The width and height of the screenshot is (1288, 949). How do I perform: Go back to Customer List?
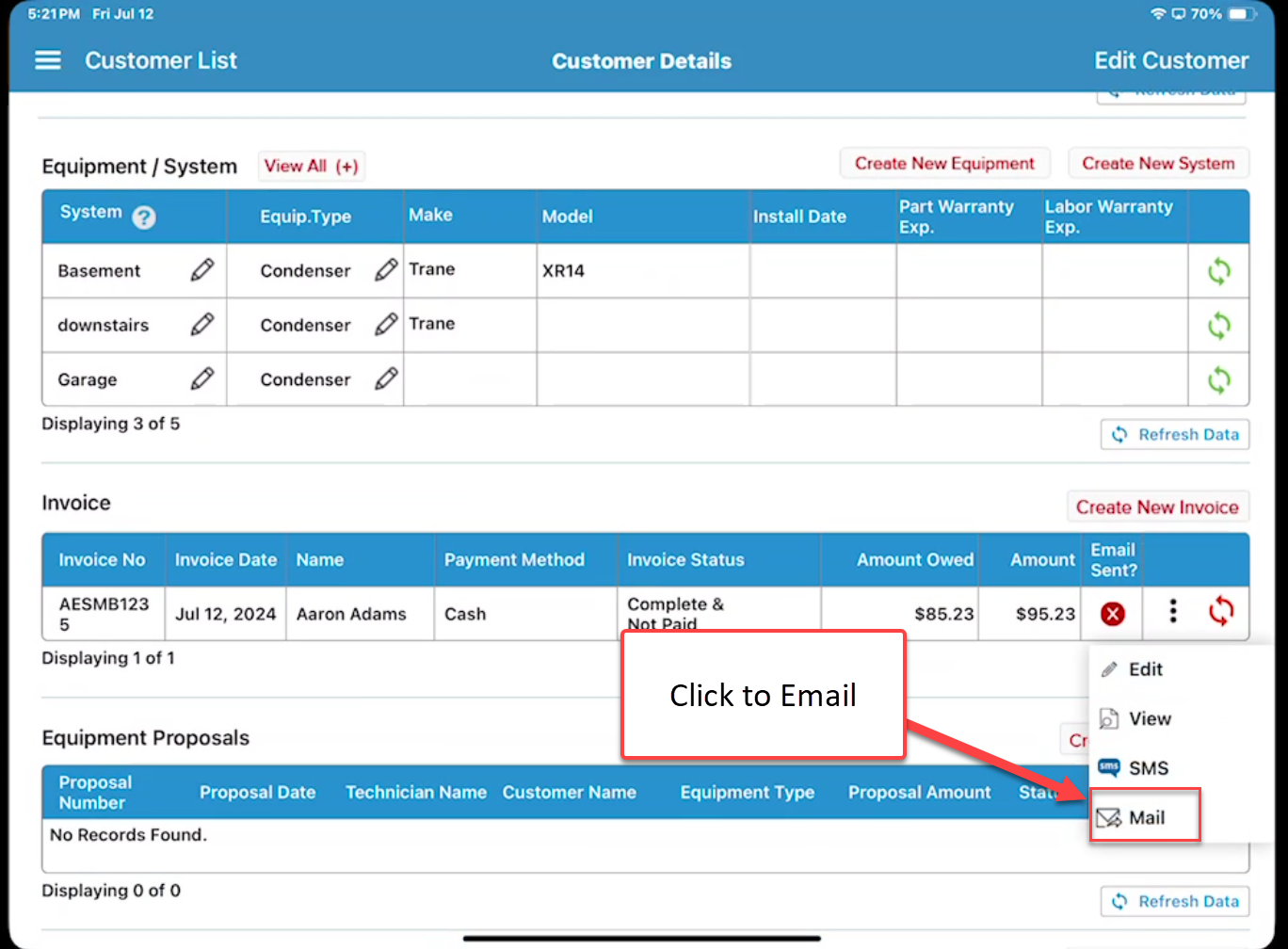[x=161, y=60]
